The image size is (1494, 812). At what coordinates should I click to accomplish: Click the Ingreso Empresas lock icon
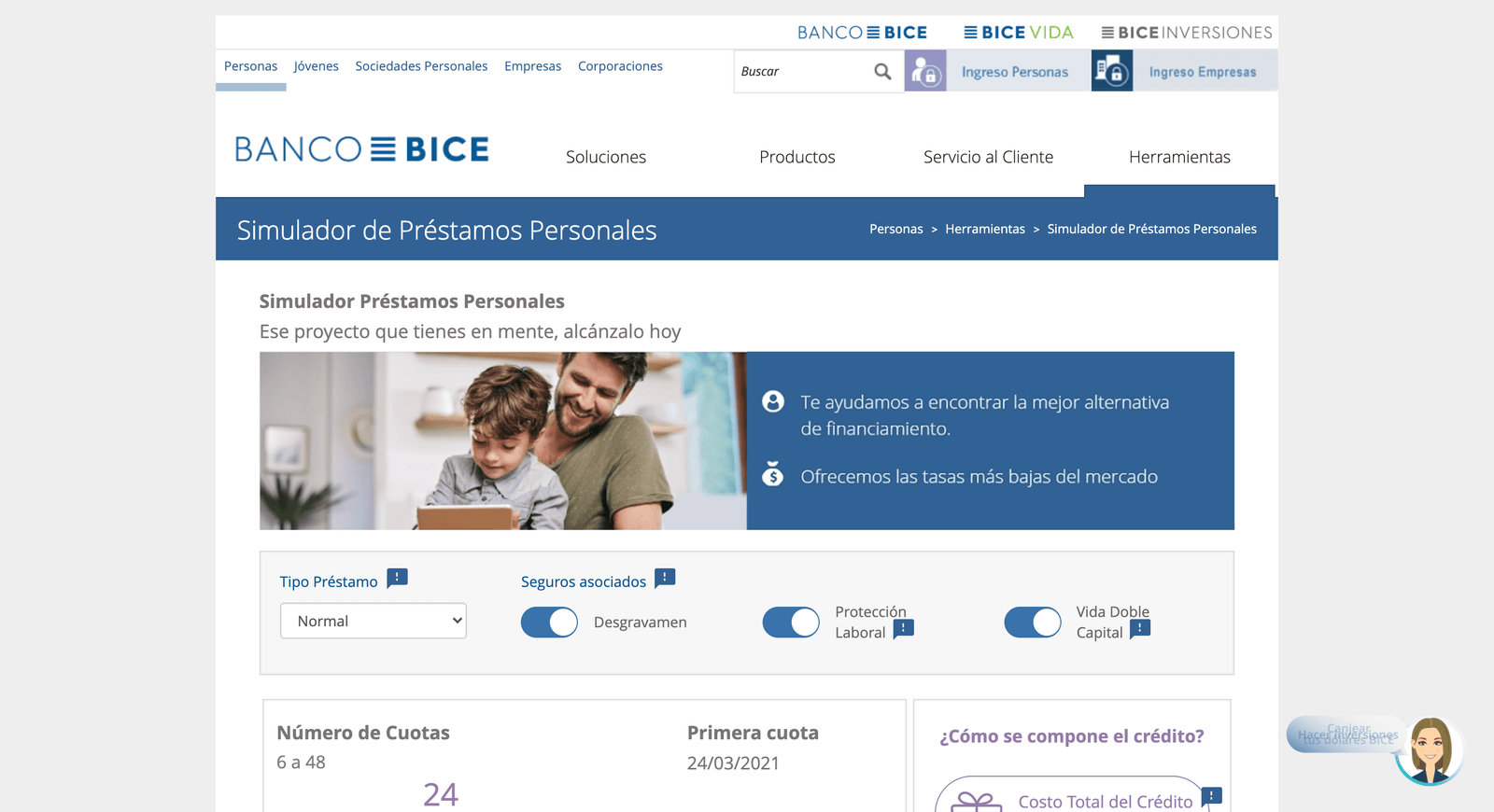1112,71
